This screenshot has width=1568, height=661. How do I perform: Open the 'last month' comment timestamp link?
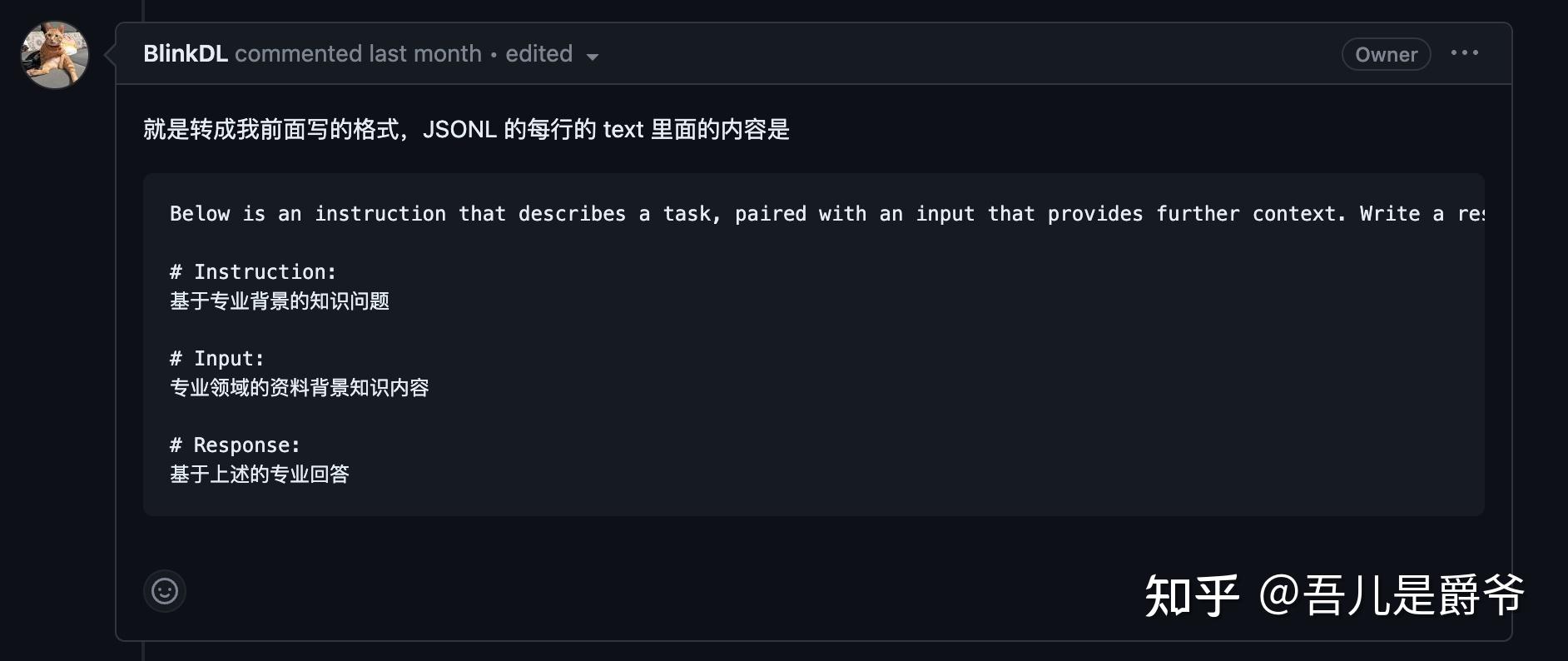click(x=425, y=54)
